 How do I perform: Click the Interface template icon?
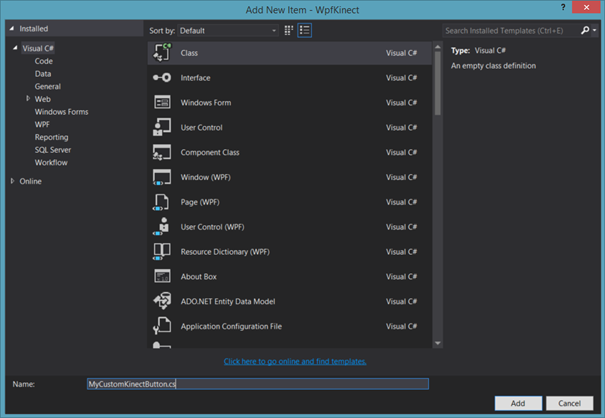click(x=162, y=78)
